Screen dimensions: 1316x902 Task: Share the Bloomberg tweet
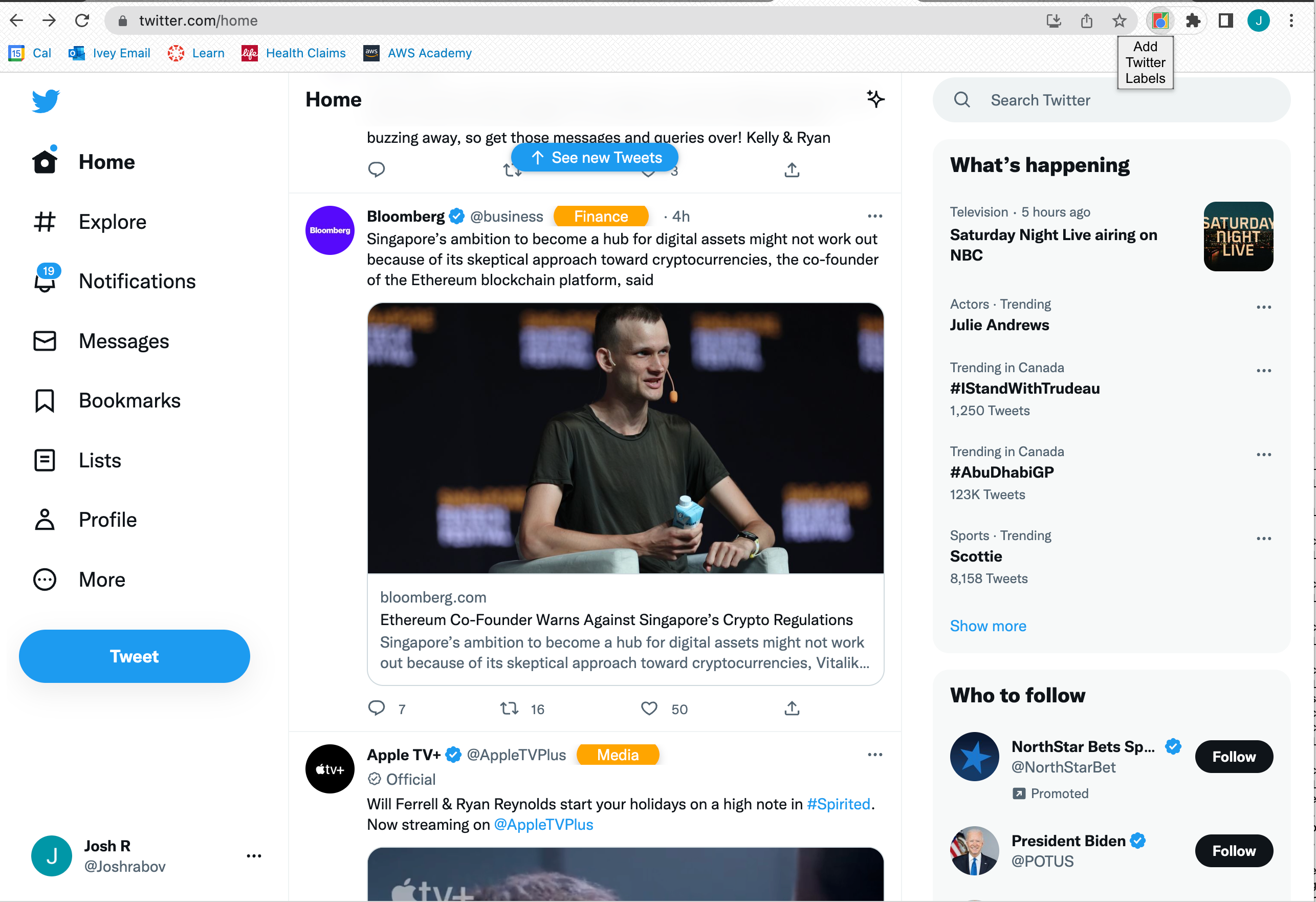click(x=792, y=708)
